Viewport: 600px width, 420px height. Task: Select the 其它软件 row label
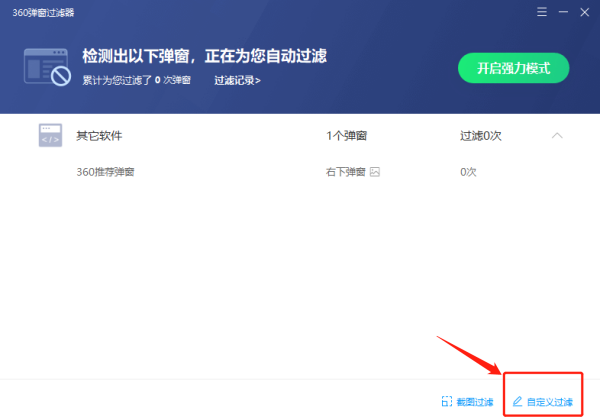coord(99,136)
